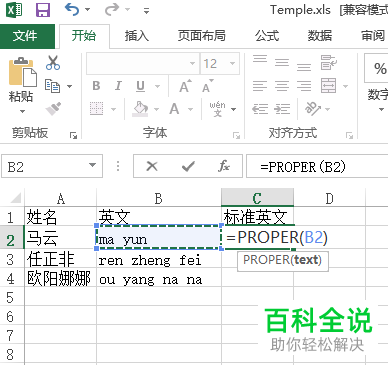Click the Fill Color bucket icon
This screenshot has width=388, height=365.
pyautogui.click(x=140, y=109)
